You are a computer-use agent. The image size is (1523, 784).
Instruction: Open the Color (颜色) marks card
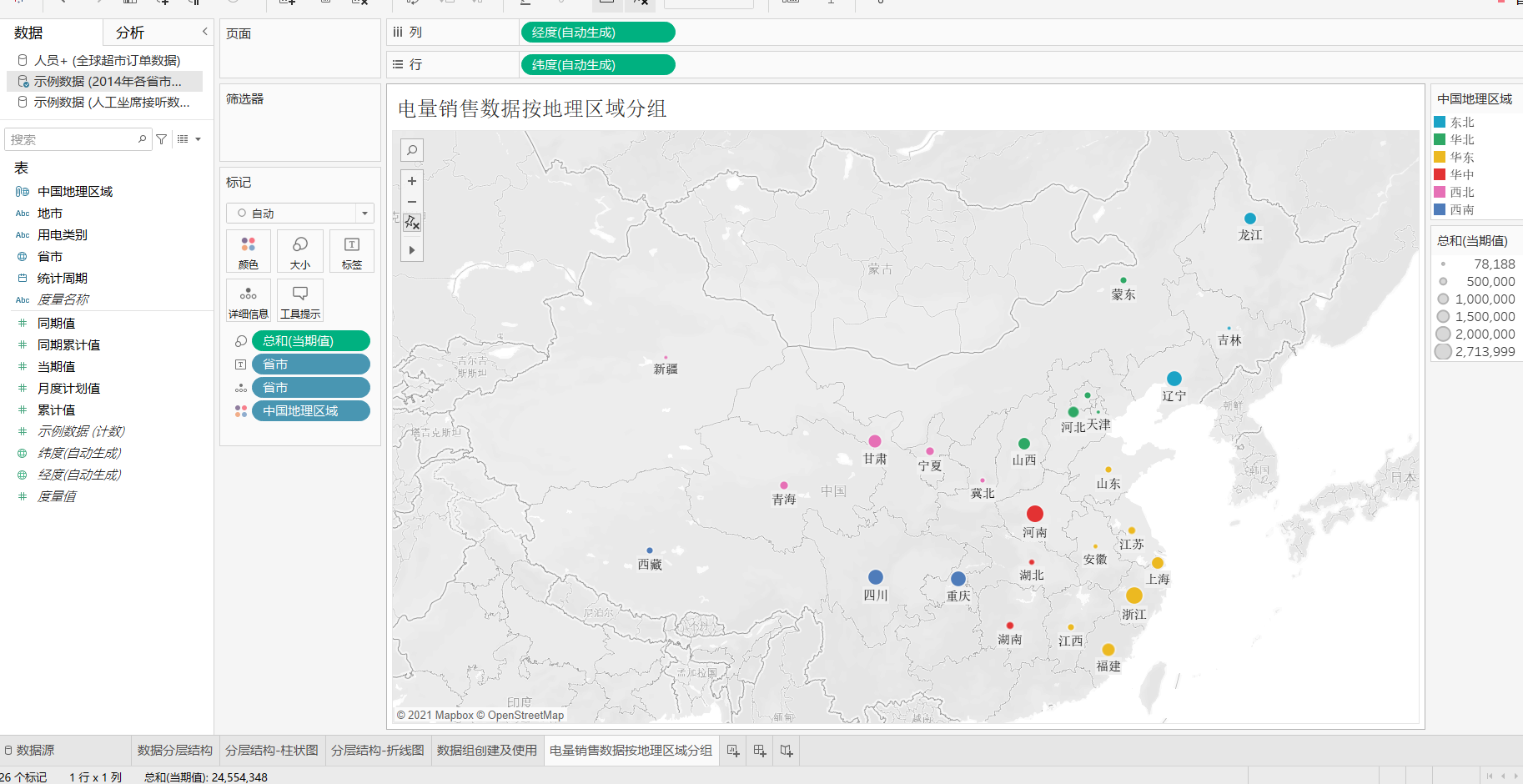[249, 252]
